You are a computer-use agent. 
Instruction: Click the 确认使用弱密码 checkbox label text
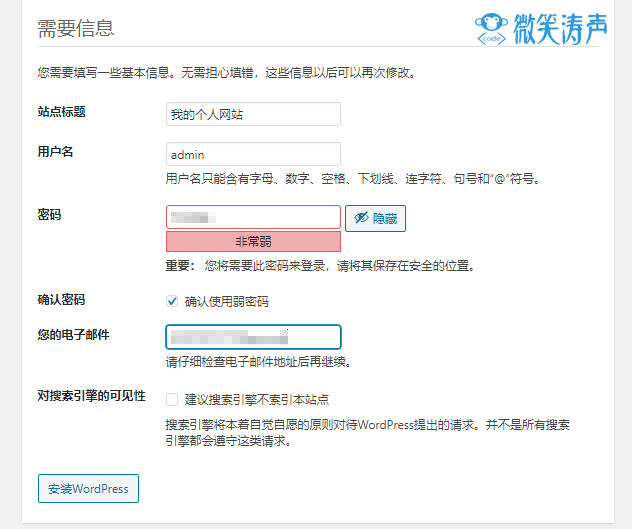point(226,302)
